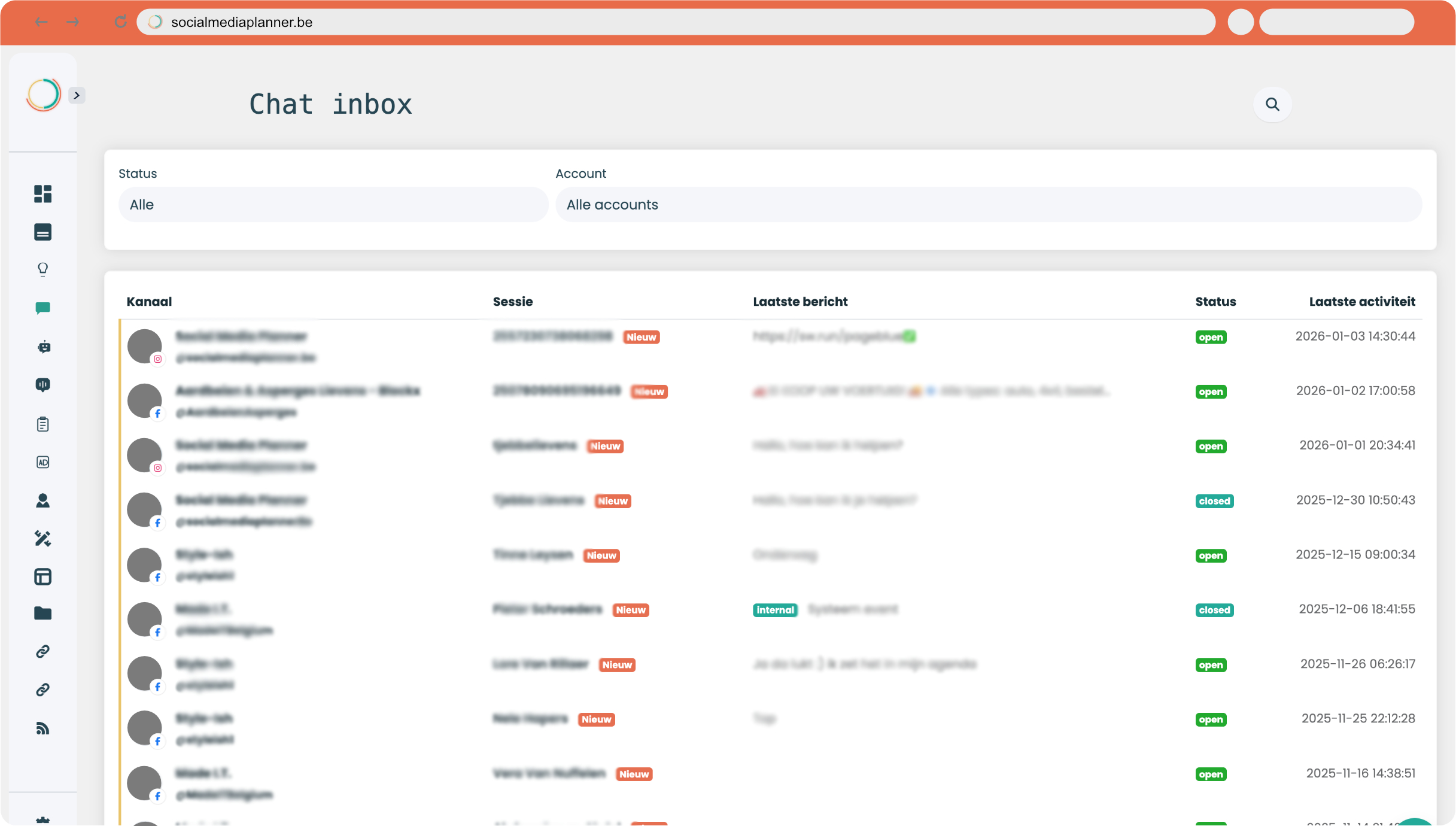
Task: Click the browser address bar
Action: pyautogui.click(x=676, y=22)
